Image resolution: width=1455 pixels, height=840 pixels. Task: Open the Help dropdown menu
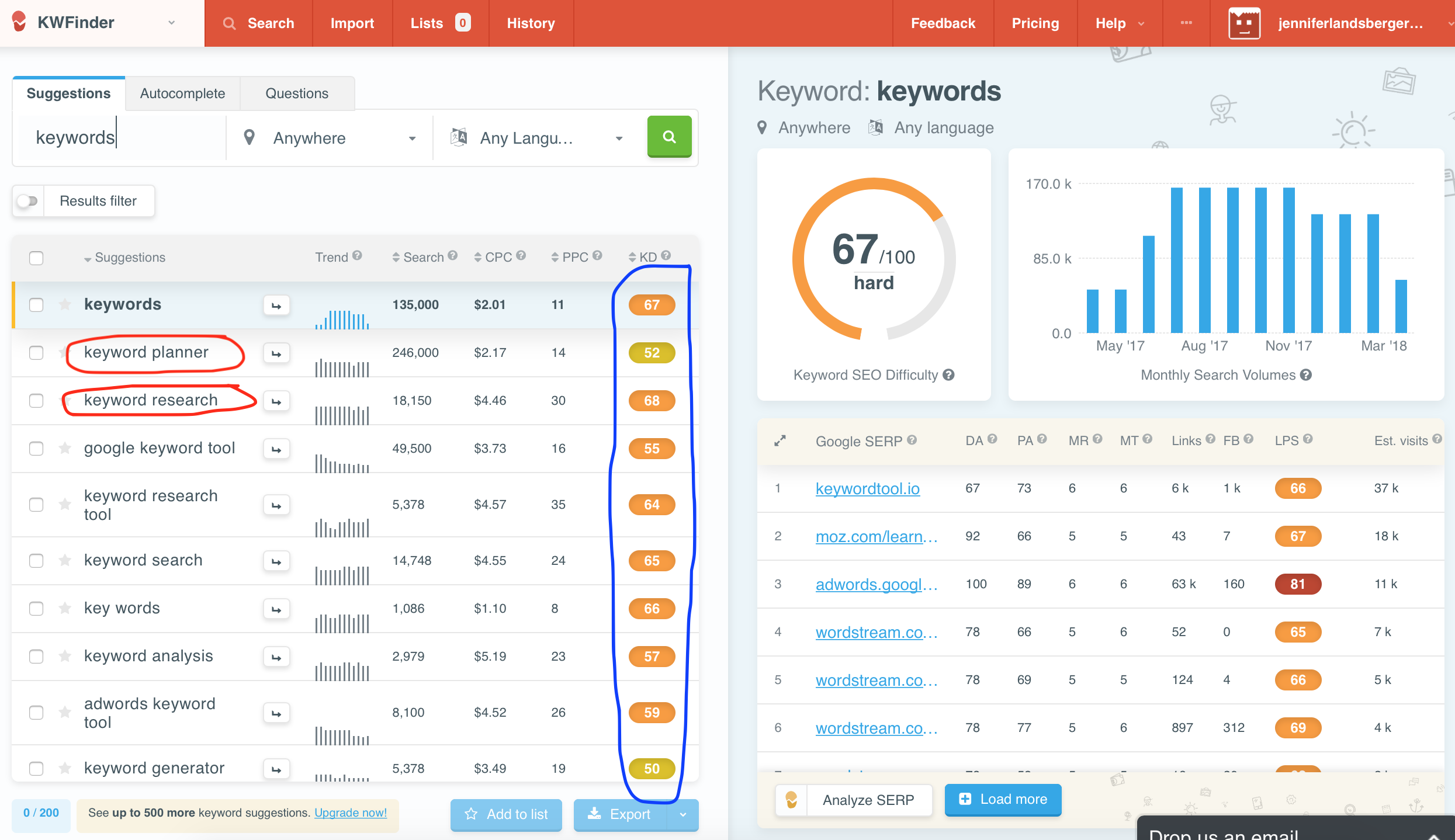point(1120,23)
